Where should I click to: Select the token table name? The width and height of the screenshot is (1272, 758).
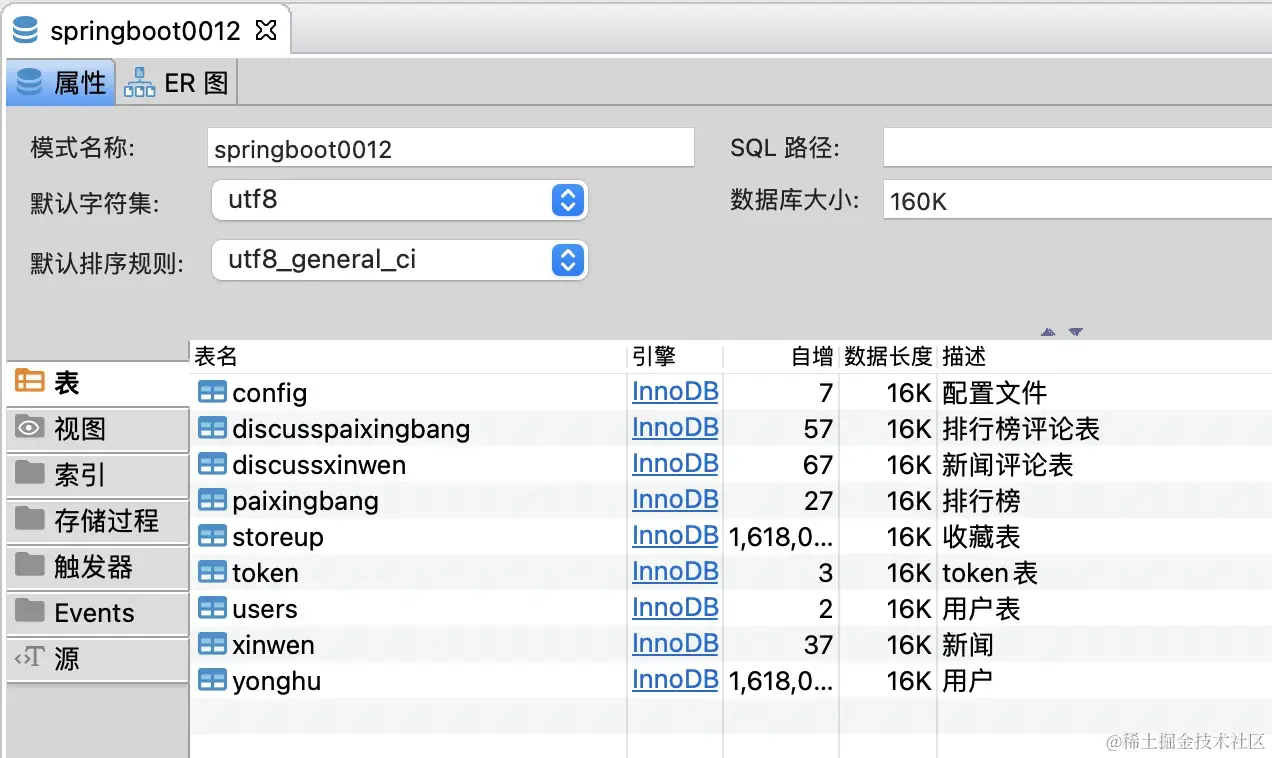[265, 574]
